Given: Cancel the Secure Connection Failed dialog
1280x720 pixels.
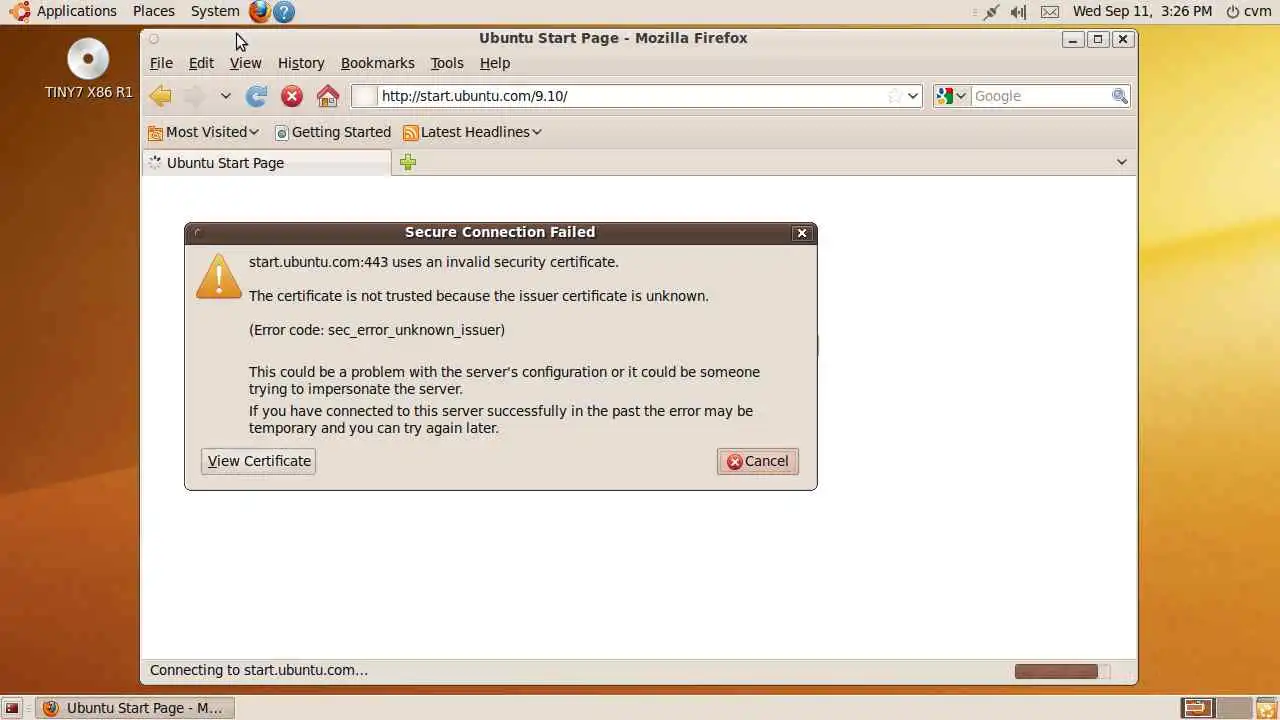Looking at the screenshot, I should 758,461.
